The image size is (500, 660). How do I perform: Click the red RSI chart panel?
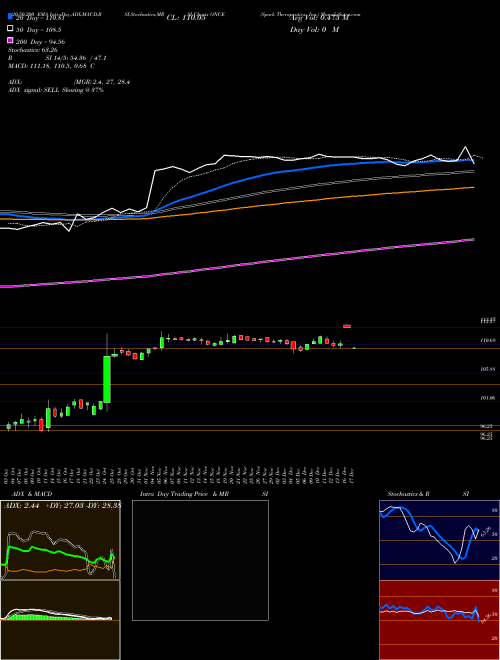tap(439, 620)
